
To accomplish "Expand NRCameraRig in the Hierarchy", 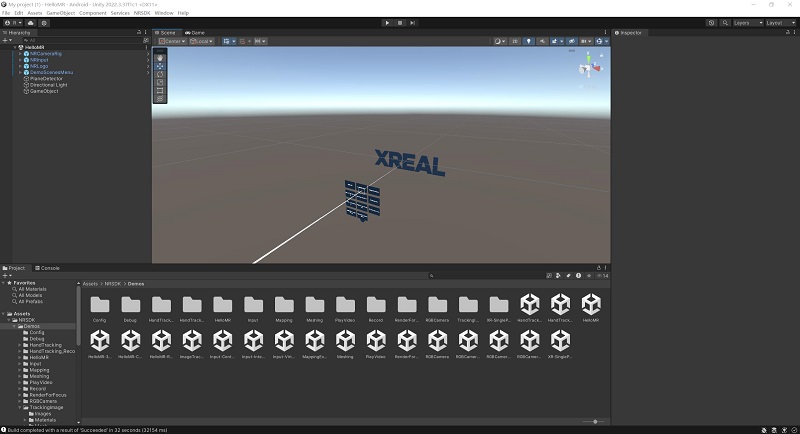I will coord(18,54).
